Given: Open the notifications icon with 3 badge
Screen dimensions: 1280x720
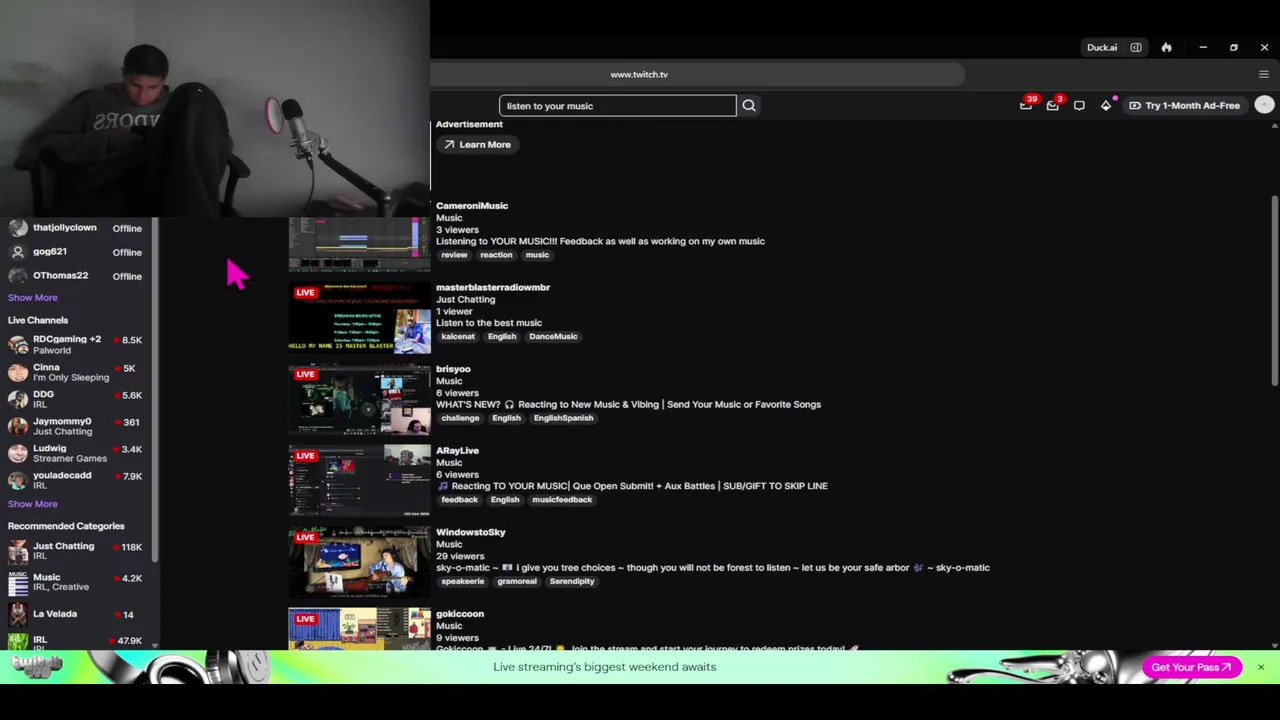Looking at the screenshot, I should [x=1053, y=105].
